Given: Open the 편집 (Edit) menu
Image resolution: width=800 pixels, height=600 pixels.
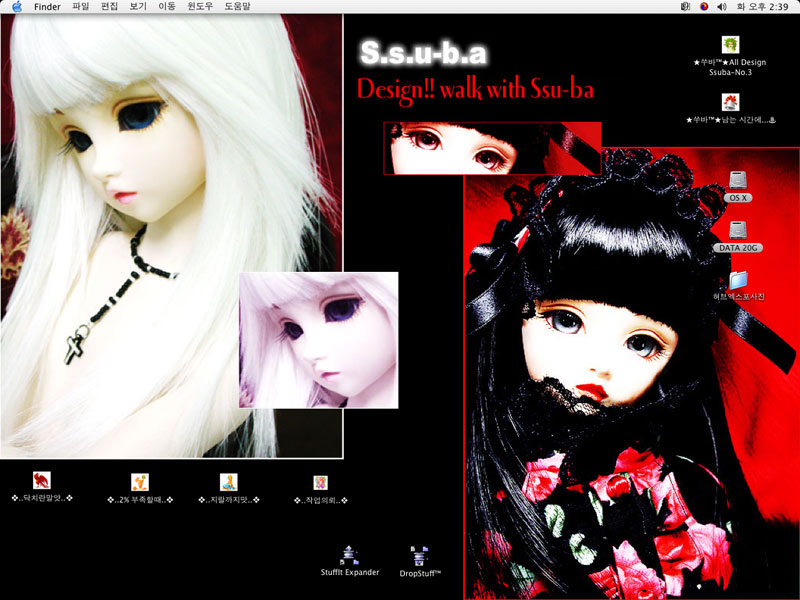Looking at the screenshot, I should click(109, 7).
